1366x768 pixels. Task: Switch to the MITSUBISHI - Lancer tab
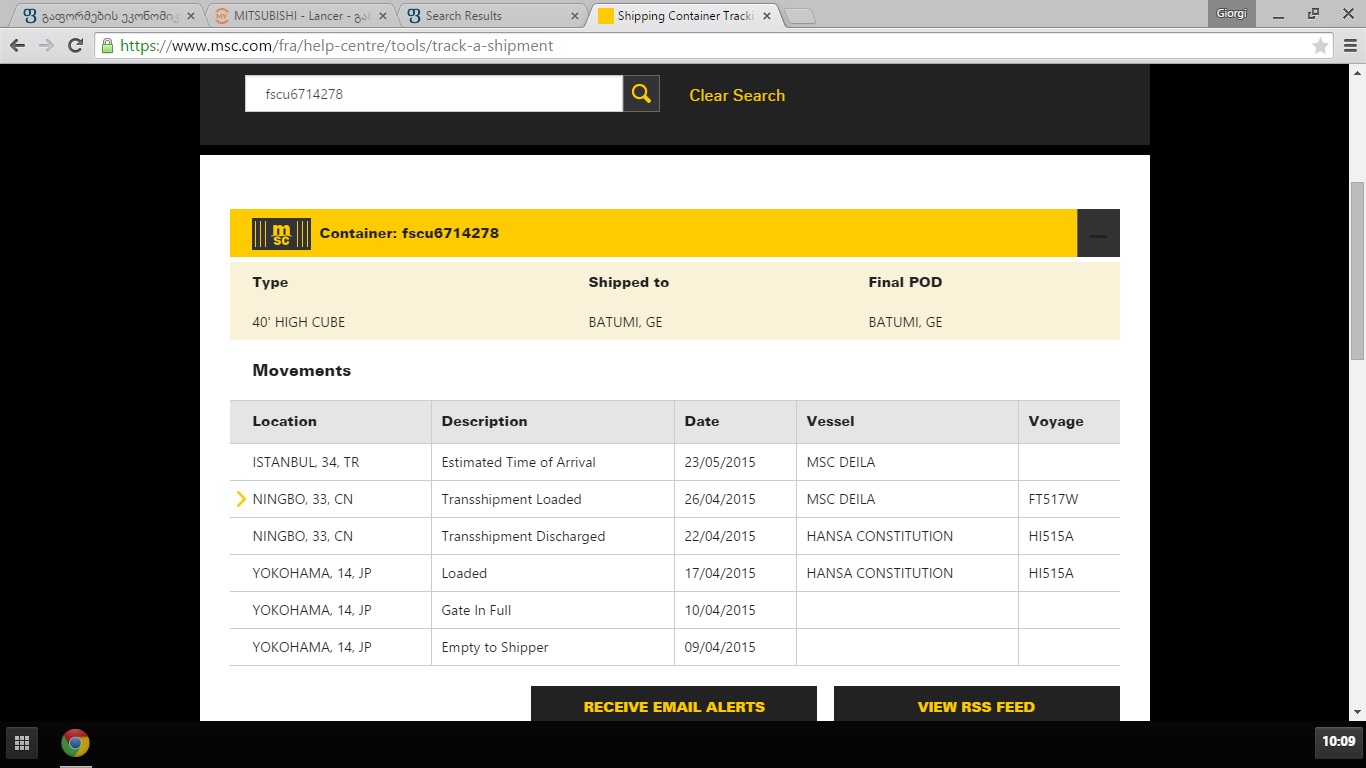(x=300, y=16)
